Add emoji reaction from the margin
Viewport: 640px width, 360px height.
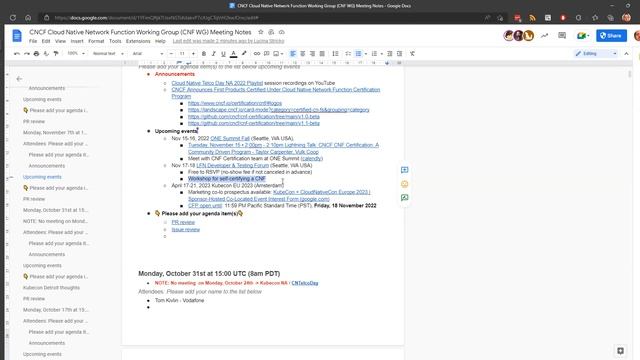tap(404, 184)
